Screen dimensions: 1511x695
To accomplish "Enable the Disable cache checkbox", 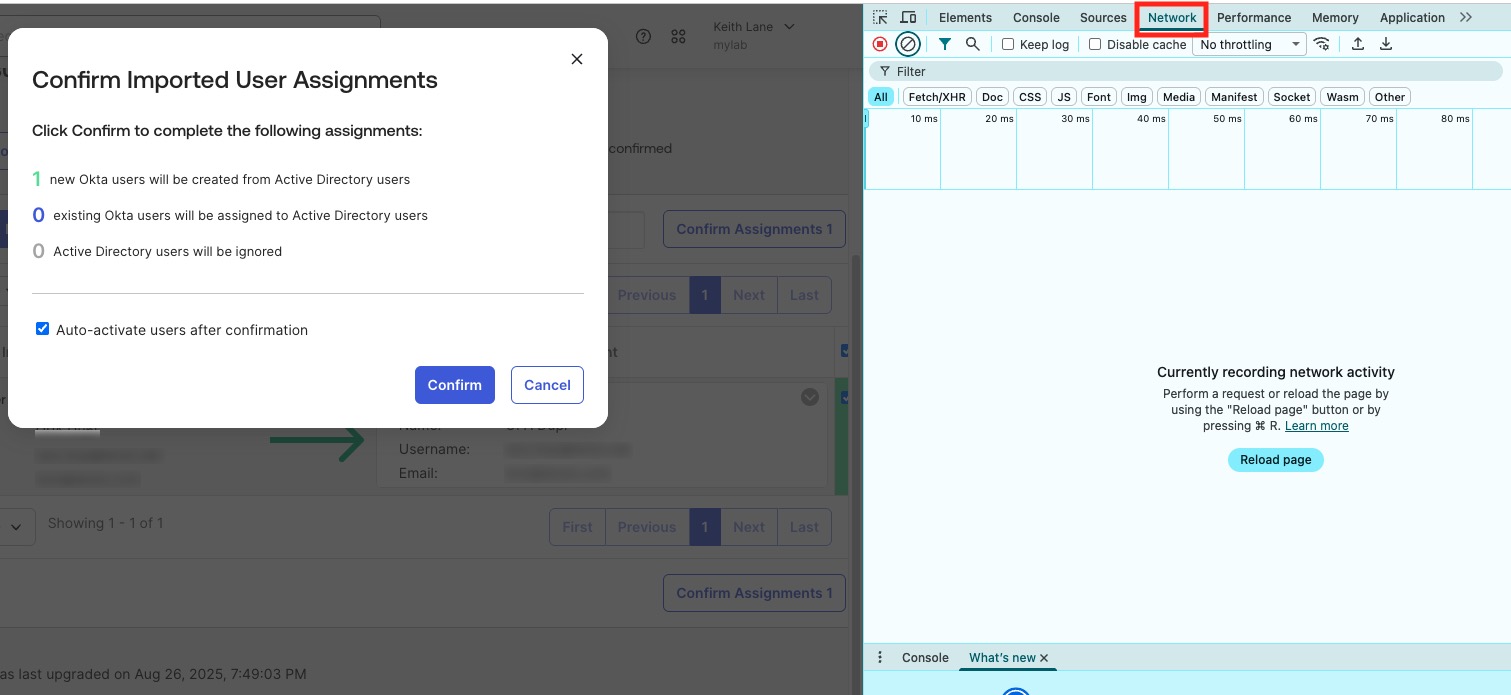I will tap(1095, 44).
